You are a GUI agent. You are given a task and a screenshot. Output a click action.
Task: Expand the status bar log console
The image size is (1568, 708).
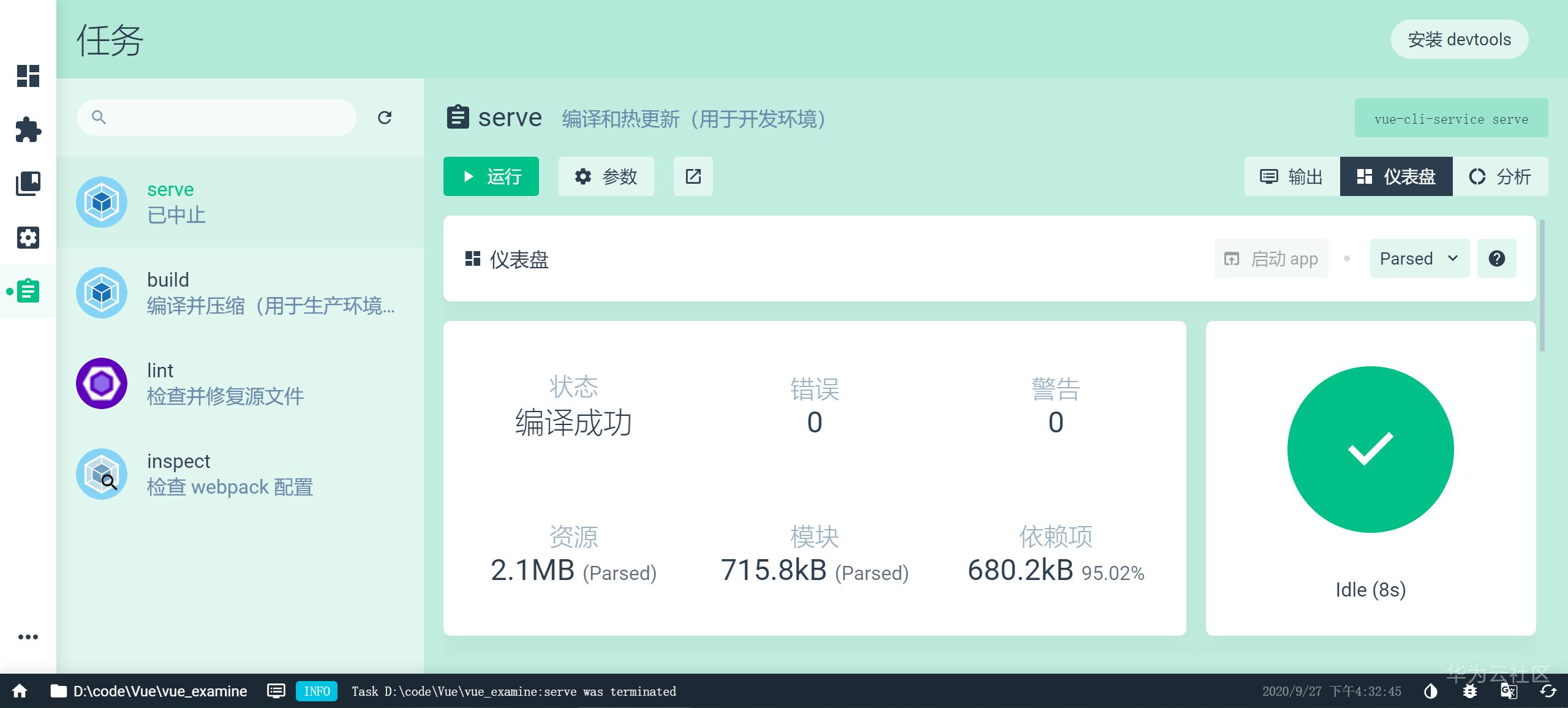(x=276, y=691)
